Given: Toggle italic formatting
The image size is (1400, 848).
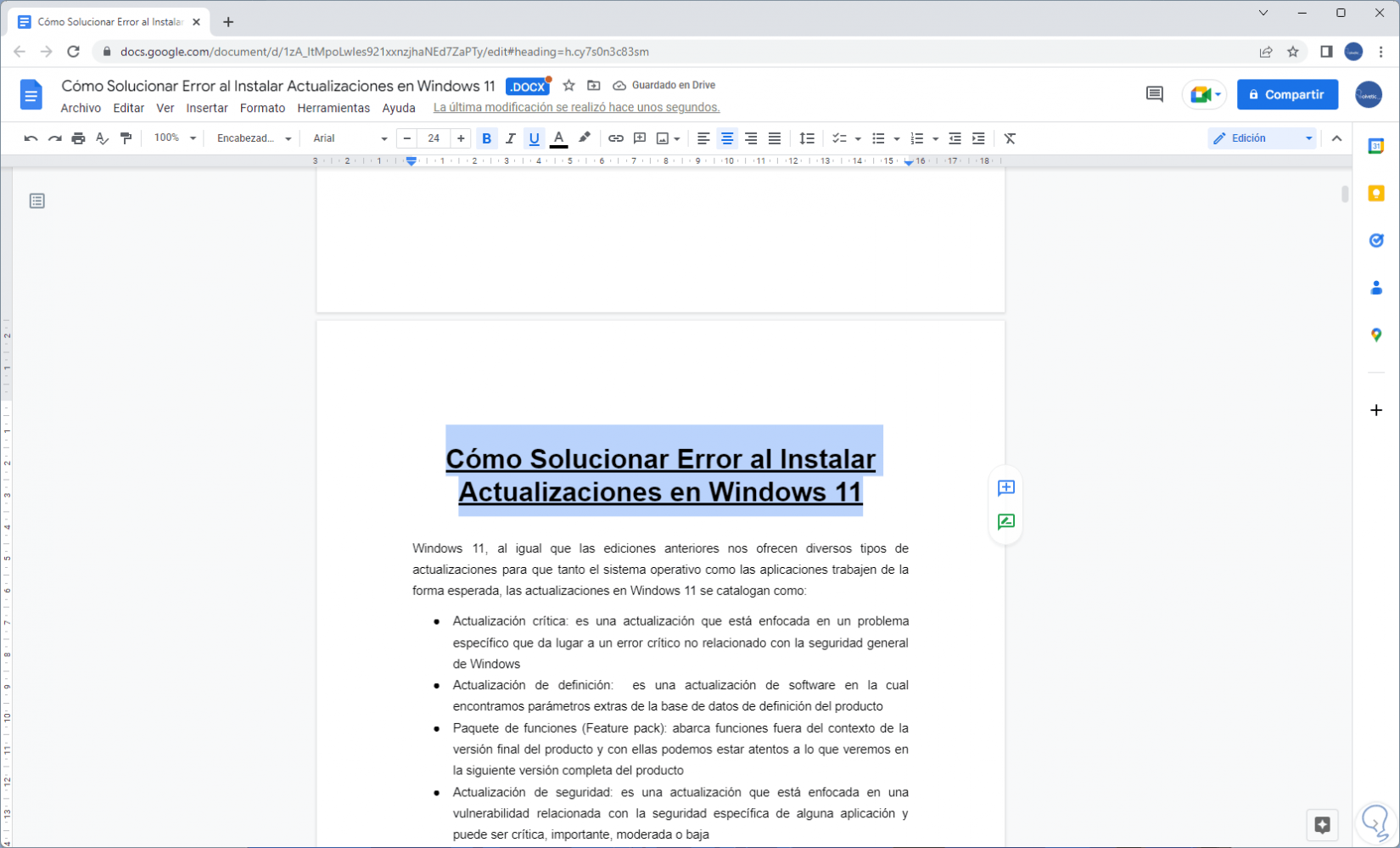Looking at the screenshot, I should tap(510, 138).
